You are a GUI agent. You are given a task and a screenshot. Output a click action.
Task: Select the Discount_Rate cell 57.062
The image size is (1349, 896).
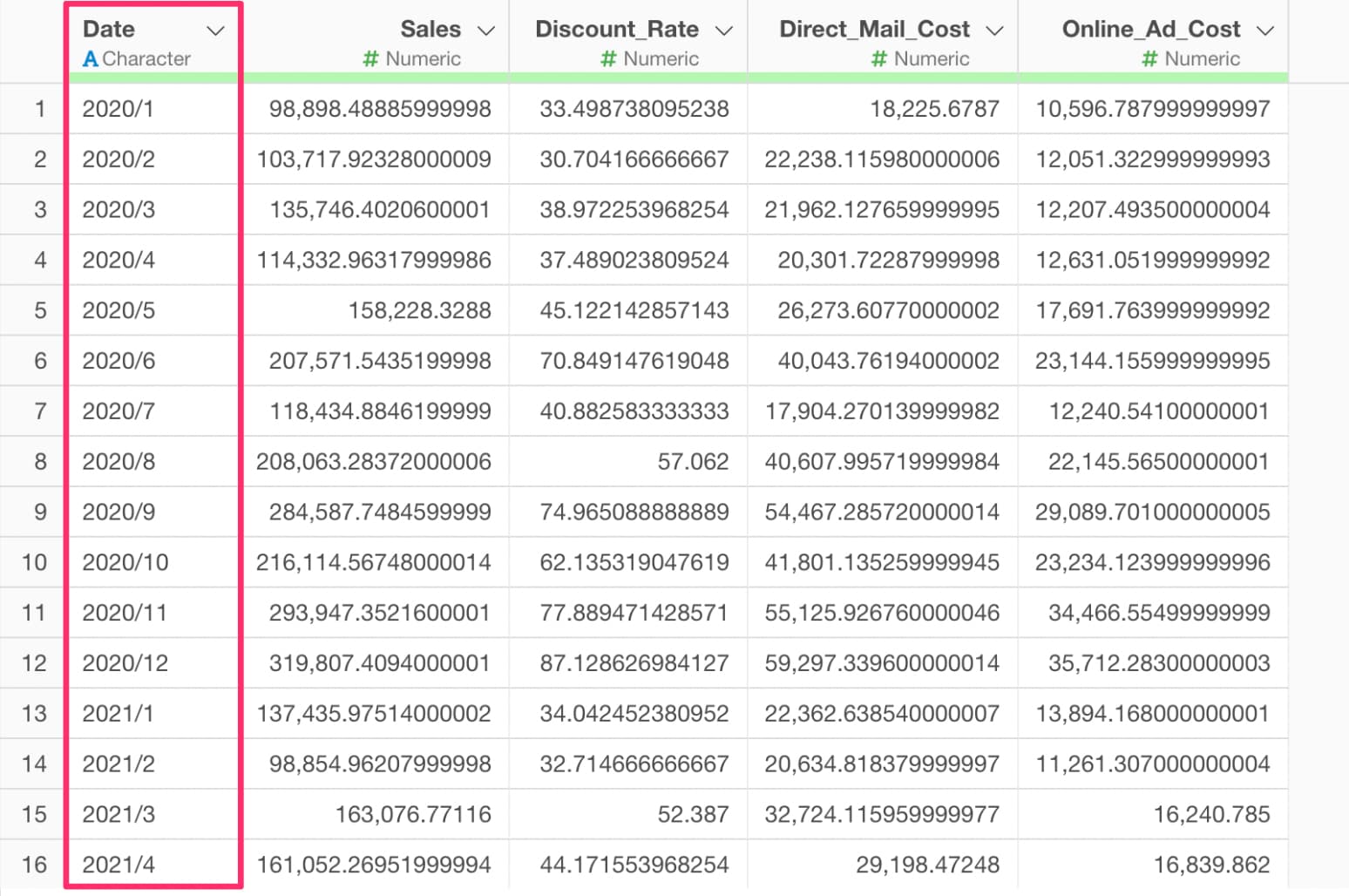(693, 462)
